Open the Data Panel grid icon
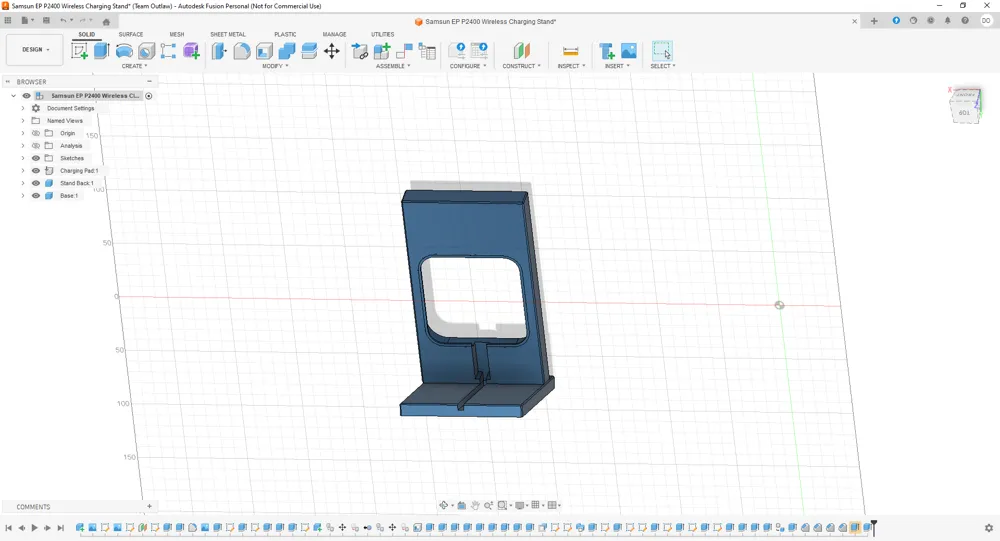Screen dimensions: 1000x541 point(8,20)
